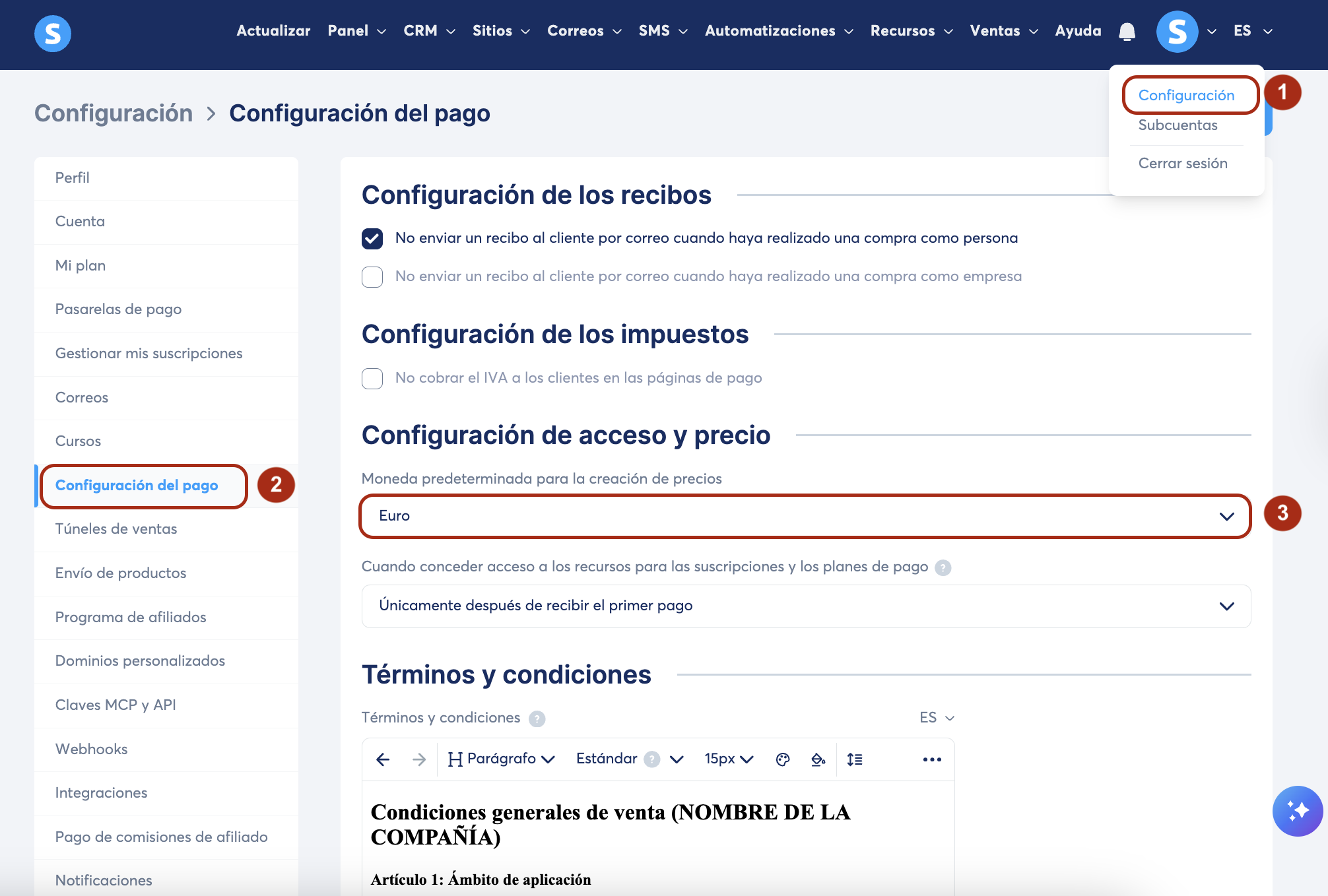This screenshot has width=1328, height=896.
Task: Check no receipt for empresa purchases
Action: point(372,276)
